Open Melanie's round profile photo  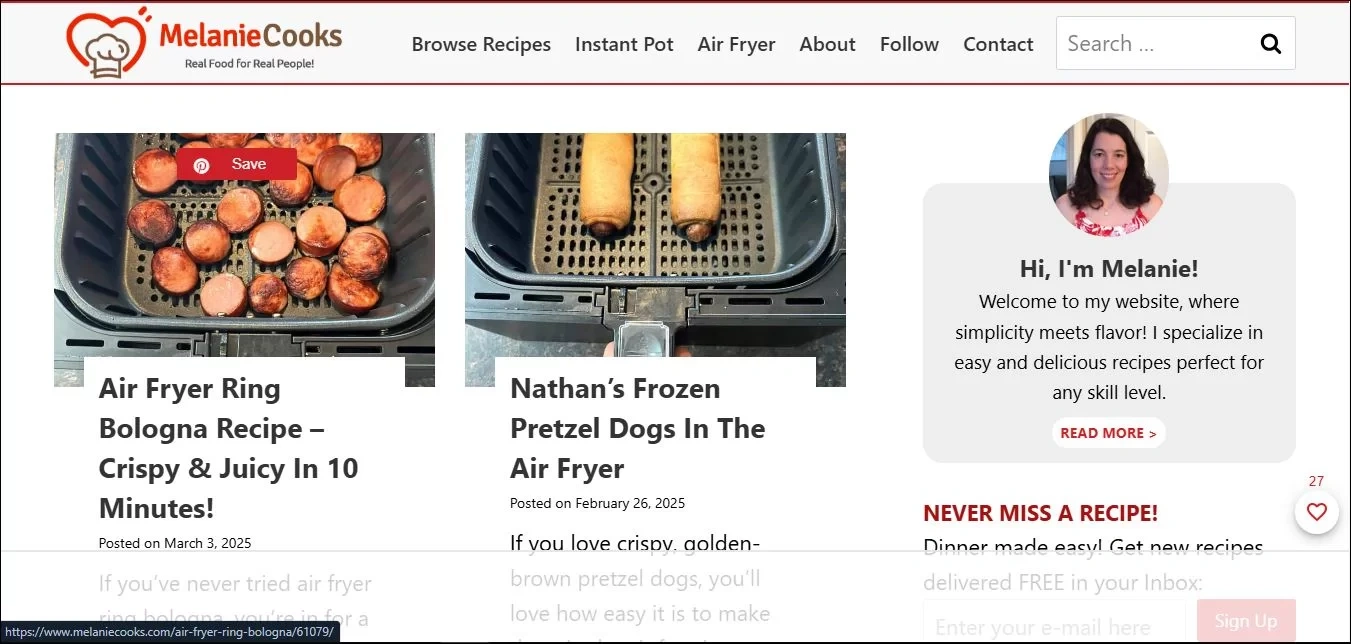coord(1108,176)
